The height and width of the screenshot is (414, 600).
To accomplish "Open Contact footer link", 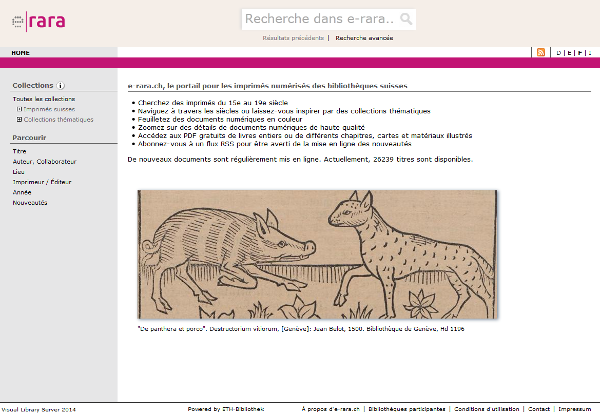I will pyautogui.click(x=539, y=409).
